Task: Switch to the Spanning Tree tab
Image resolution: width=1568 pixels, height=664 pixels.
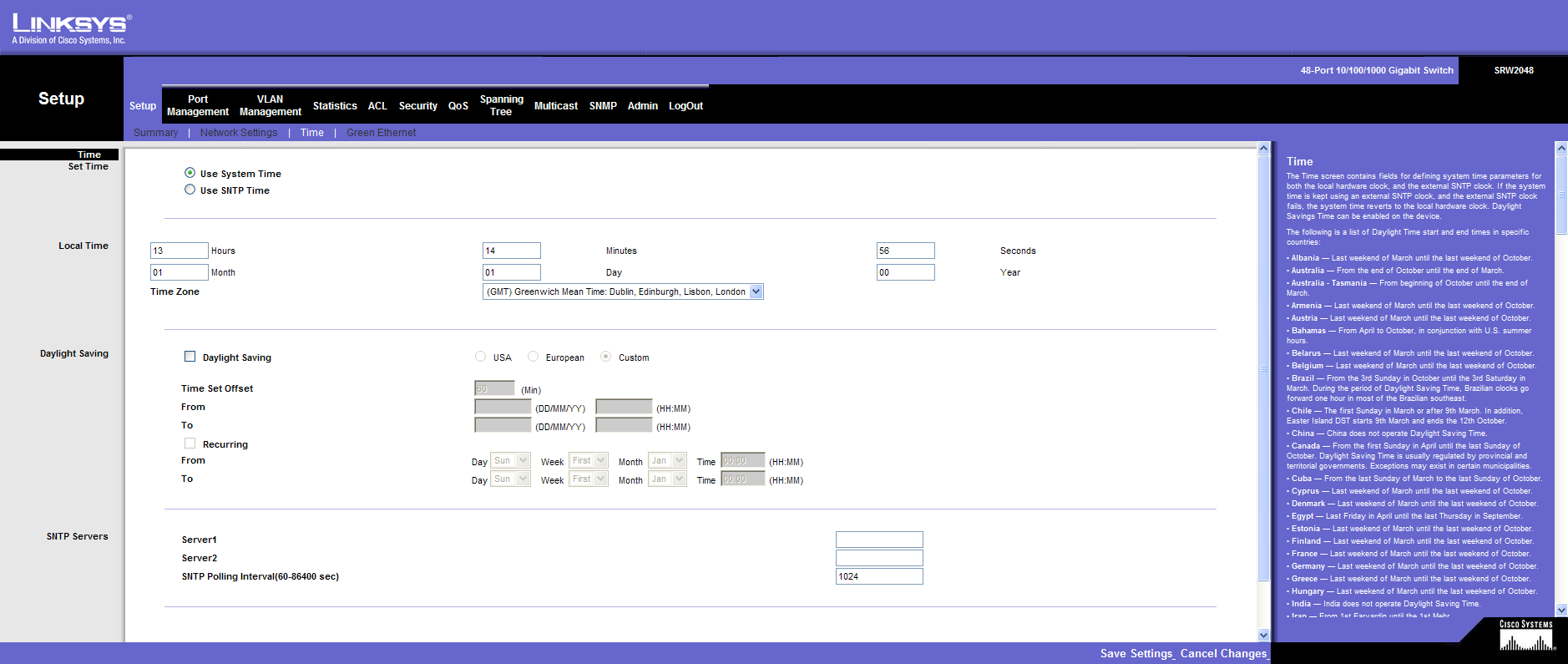Action: [x=501, y=105]
